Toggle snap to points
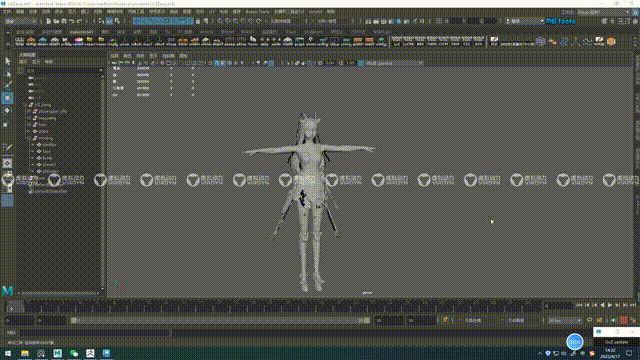This screenshot has height=360, width=640. point(236,21)
